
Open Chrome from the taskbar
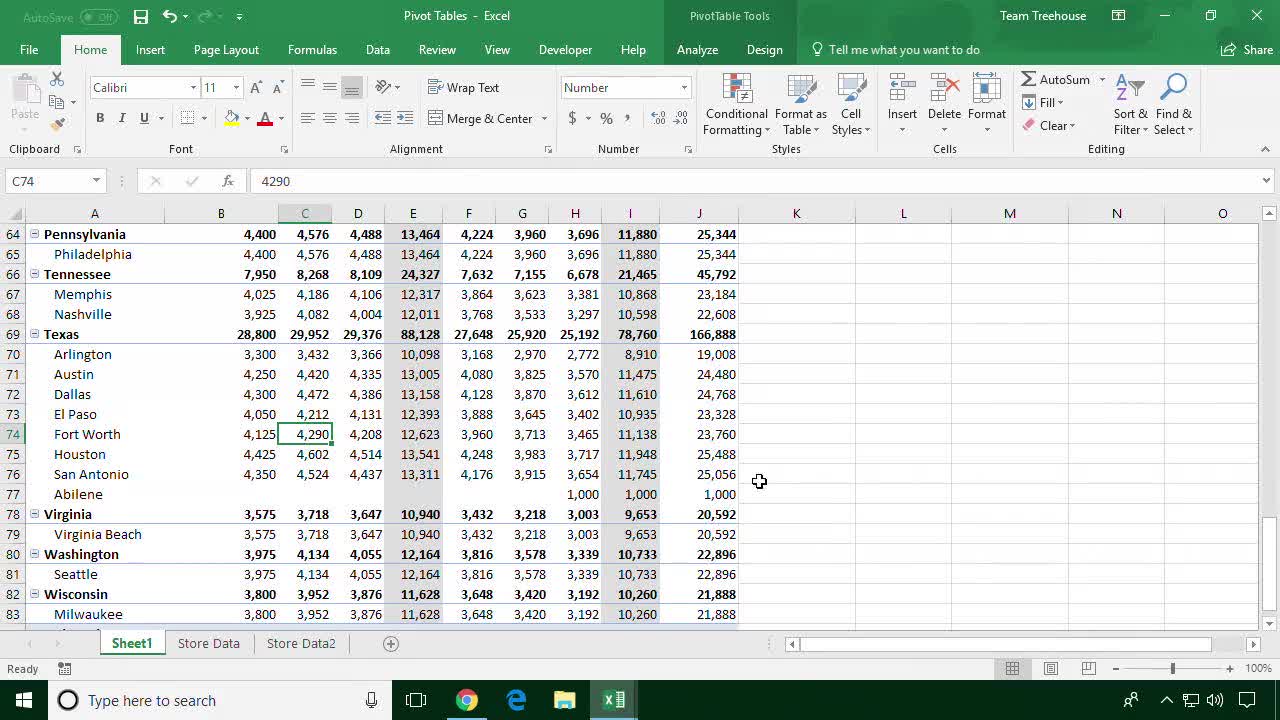(467, 700)
